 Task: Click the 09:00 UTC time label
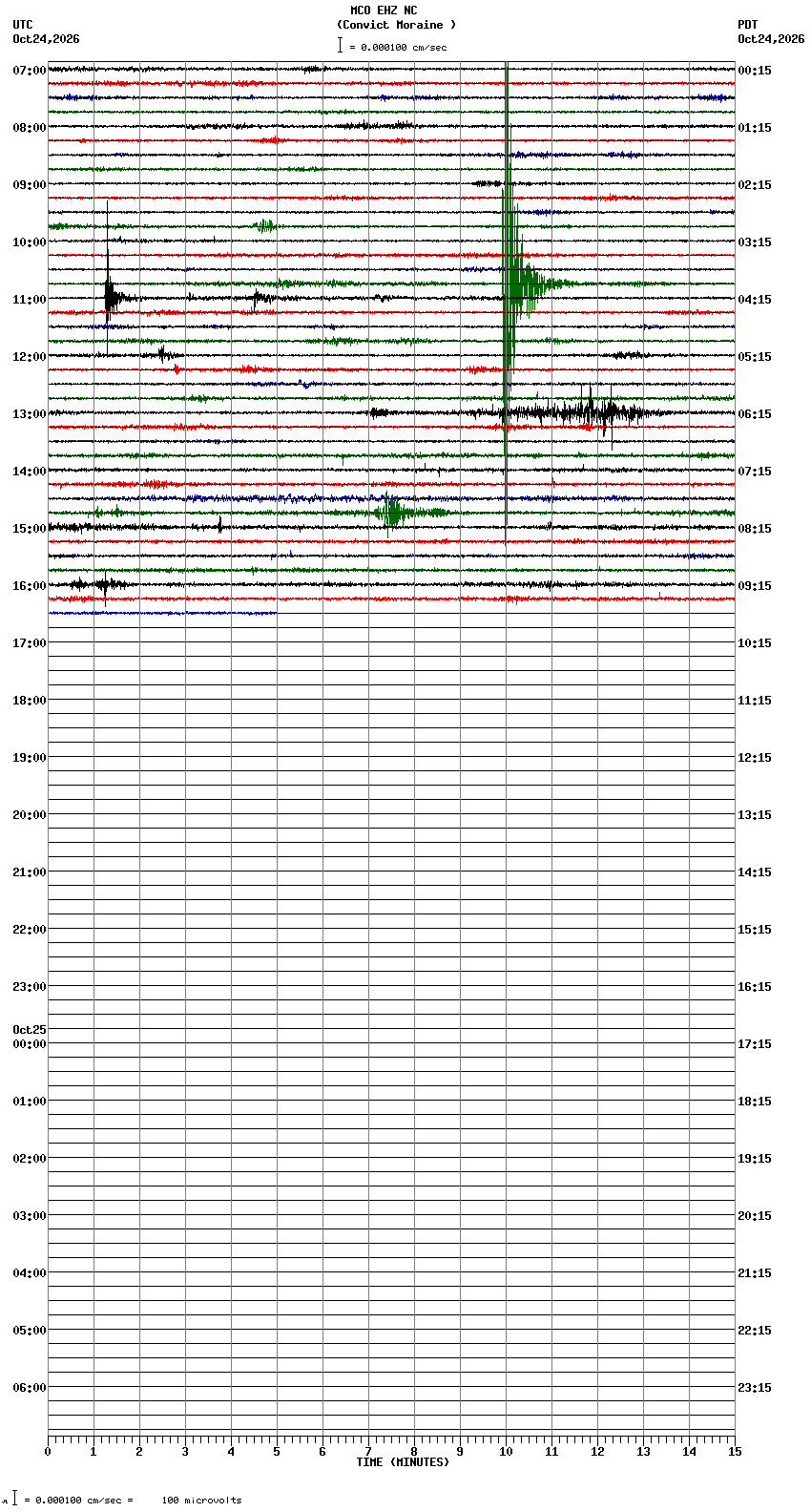point(30,185)
